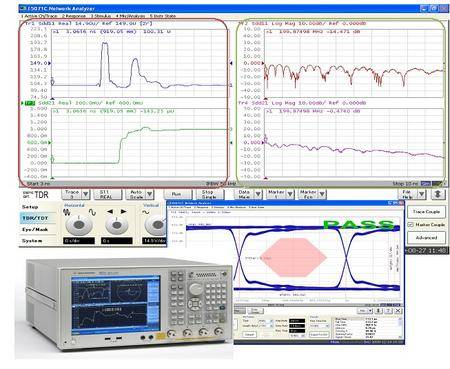Viewport: 450px width, 369px height.
Task: Open the 4 Mkr/Analysis menu
Action: (x=130, y=16)
